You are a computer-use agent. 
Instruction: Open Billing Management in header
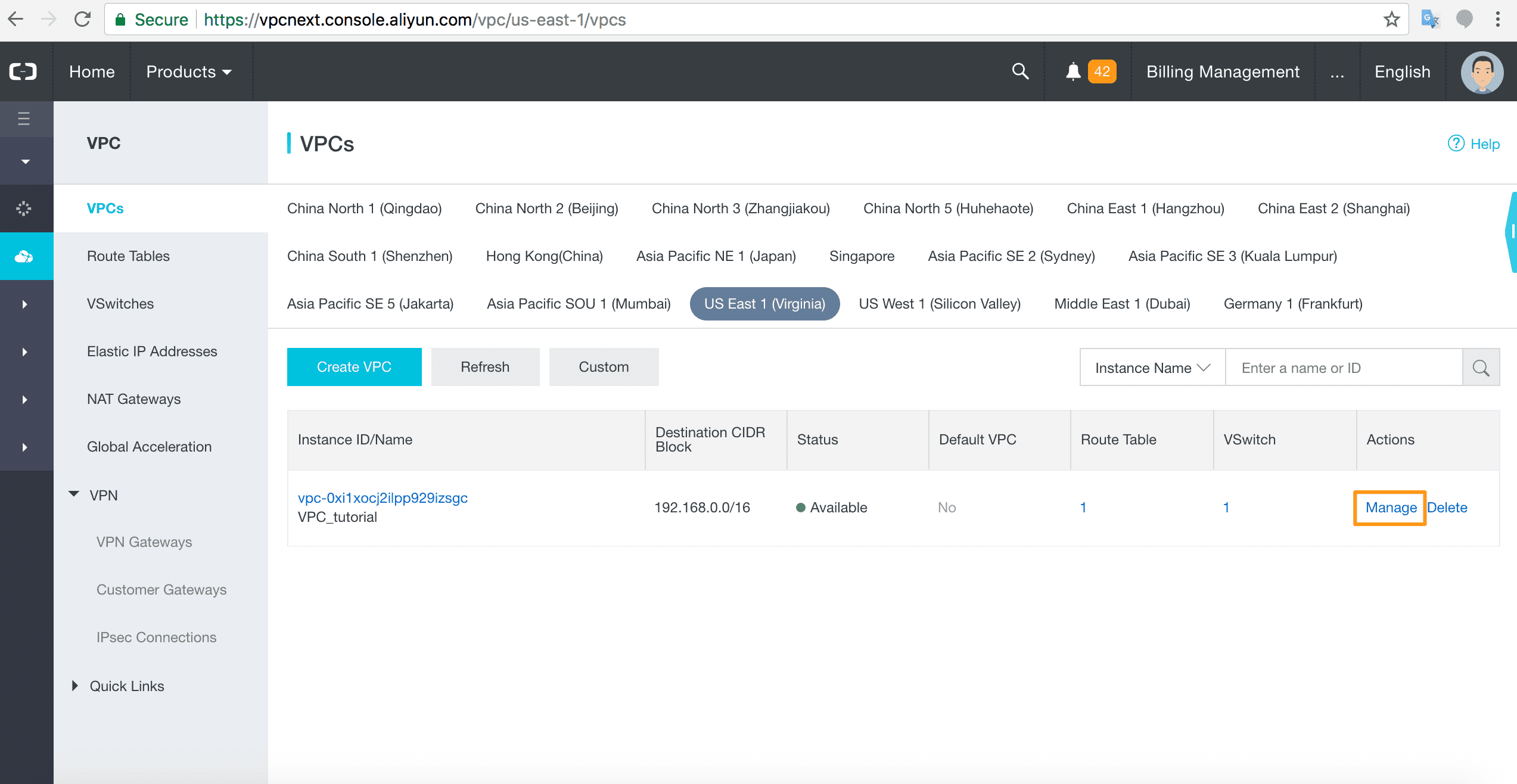click(1223, 71)
